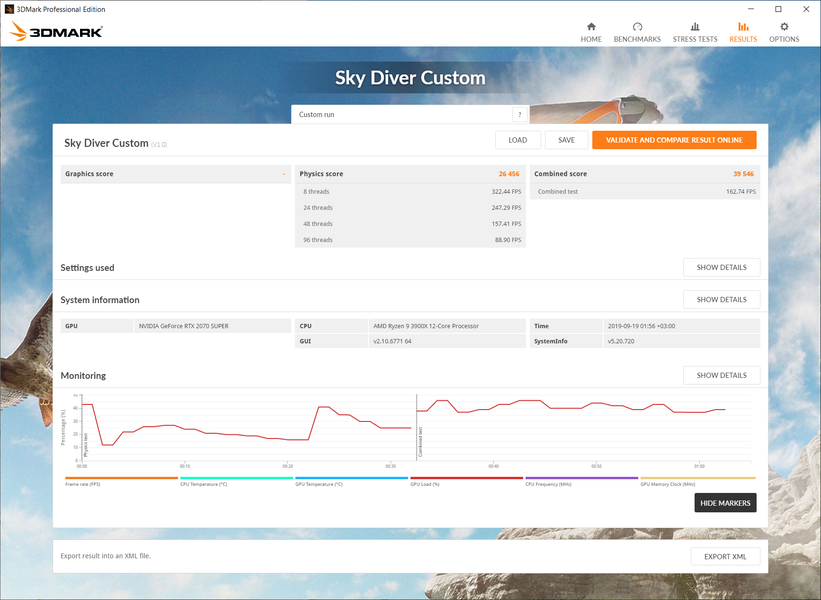The width and height of the screenshot is (821, 600).
Task: Click the 3DMark logo
Action: pos(56,31)
